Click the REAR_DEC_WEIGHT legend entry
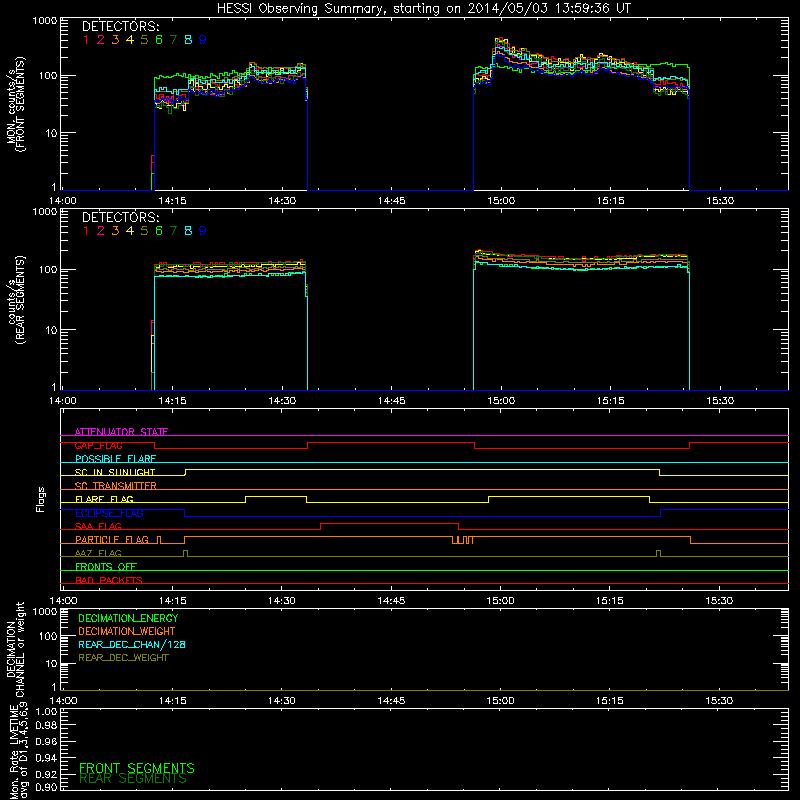Image resolution: width=800 pixels, height=800 pixels. point(123,658)
